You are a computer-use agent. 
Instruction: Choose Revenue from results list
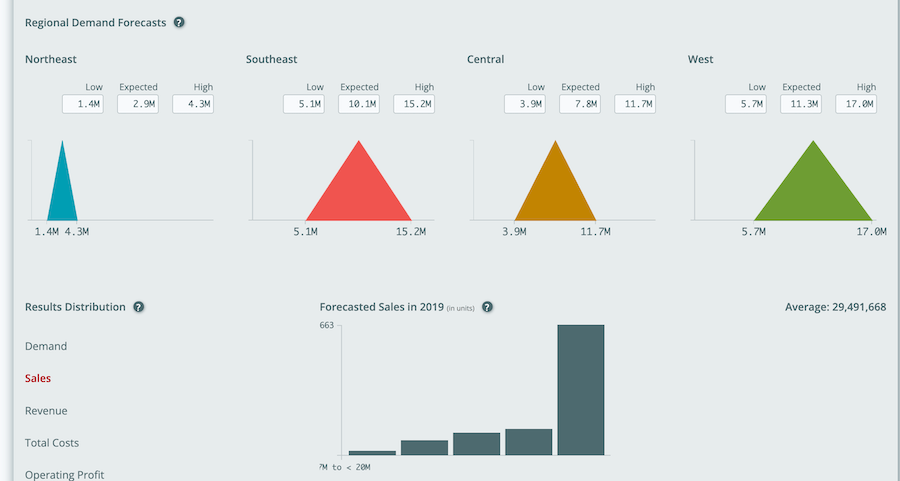(48, 410)
